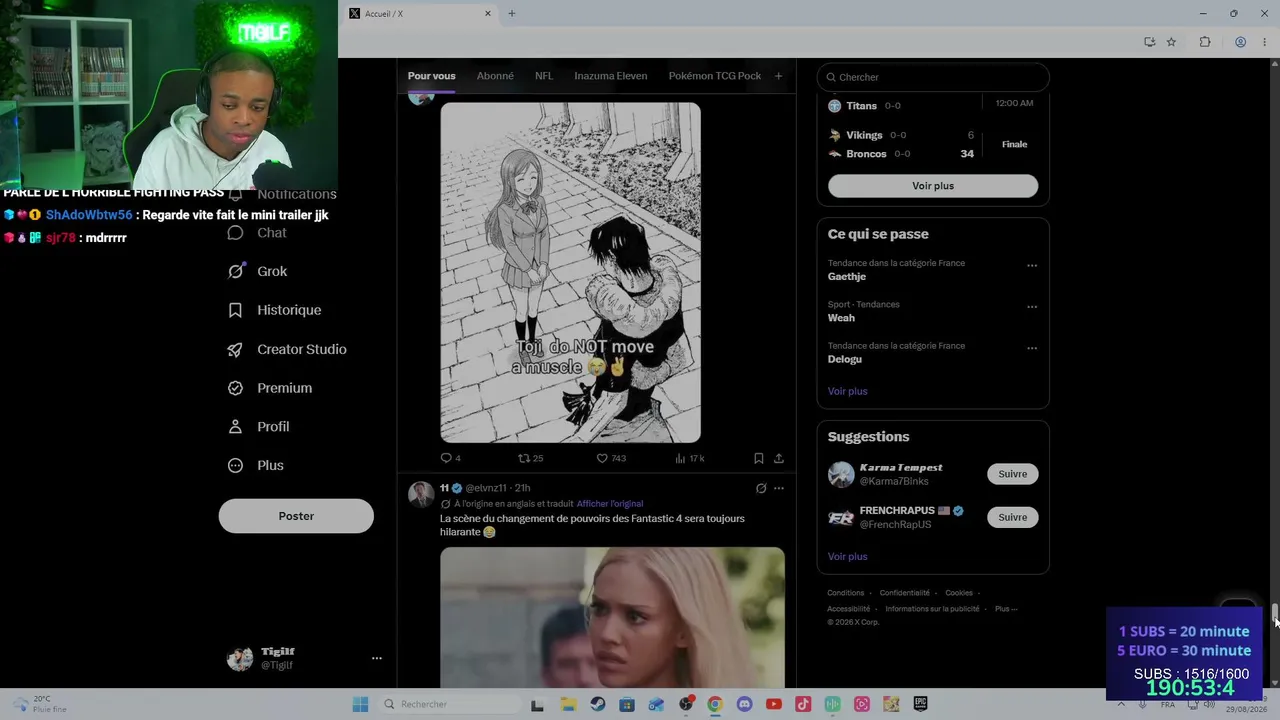1280x720 pixels.
Task: Open the Delogu trend
Action: click(845, 359)
